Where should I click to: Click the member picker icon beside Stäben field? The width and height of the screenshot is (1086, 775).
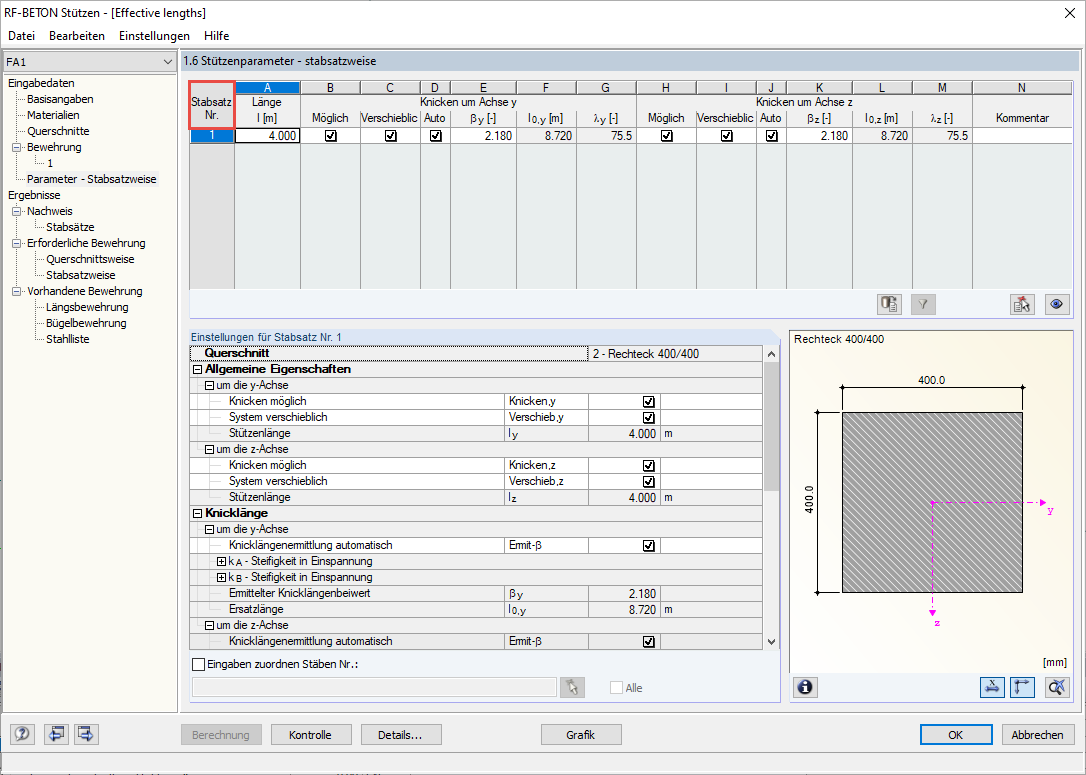[x=572, y=687]
